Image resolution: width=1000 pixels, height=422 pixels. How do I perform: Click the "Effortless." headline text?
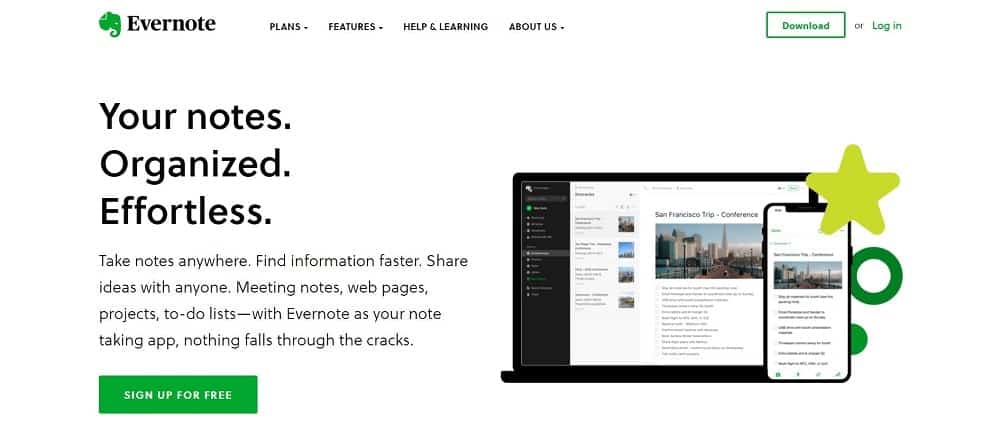tap(186, 211)
